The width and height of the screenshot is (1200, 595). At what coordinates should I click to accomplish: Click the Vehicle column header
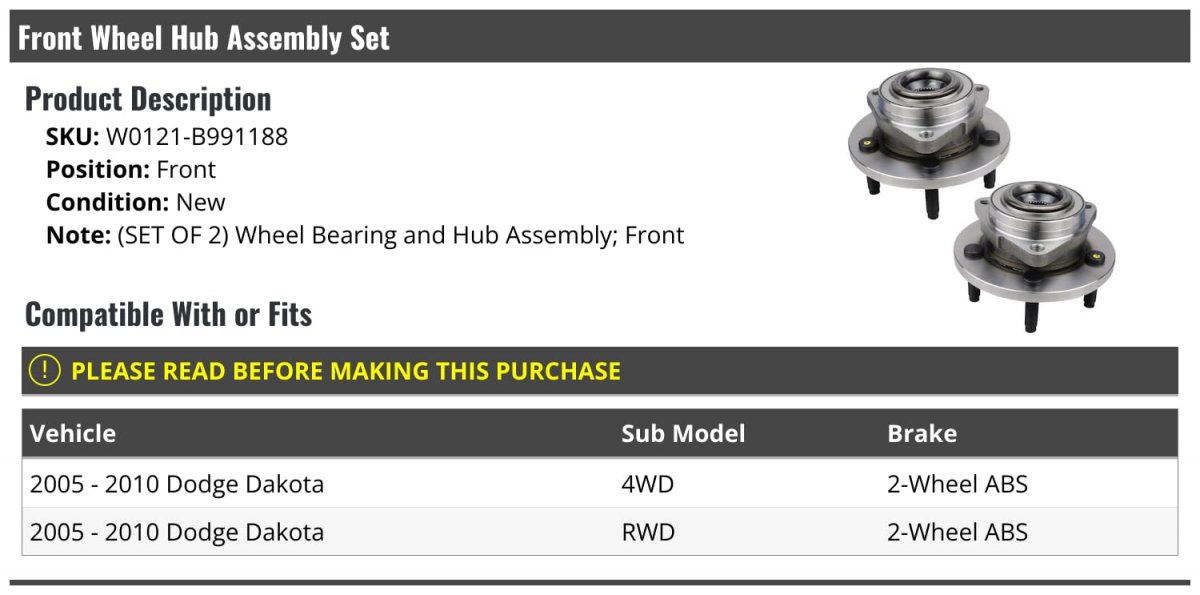tap(73, 433)
